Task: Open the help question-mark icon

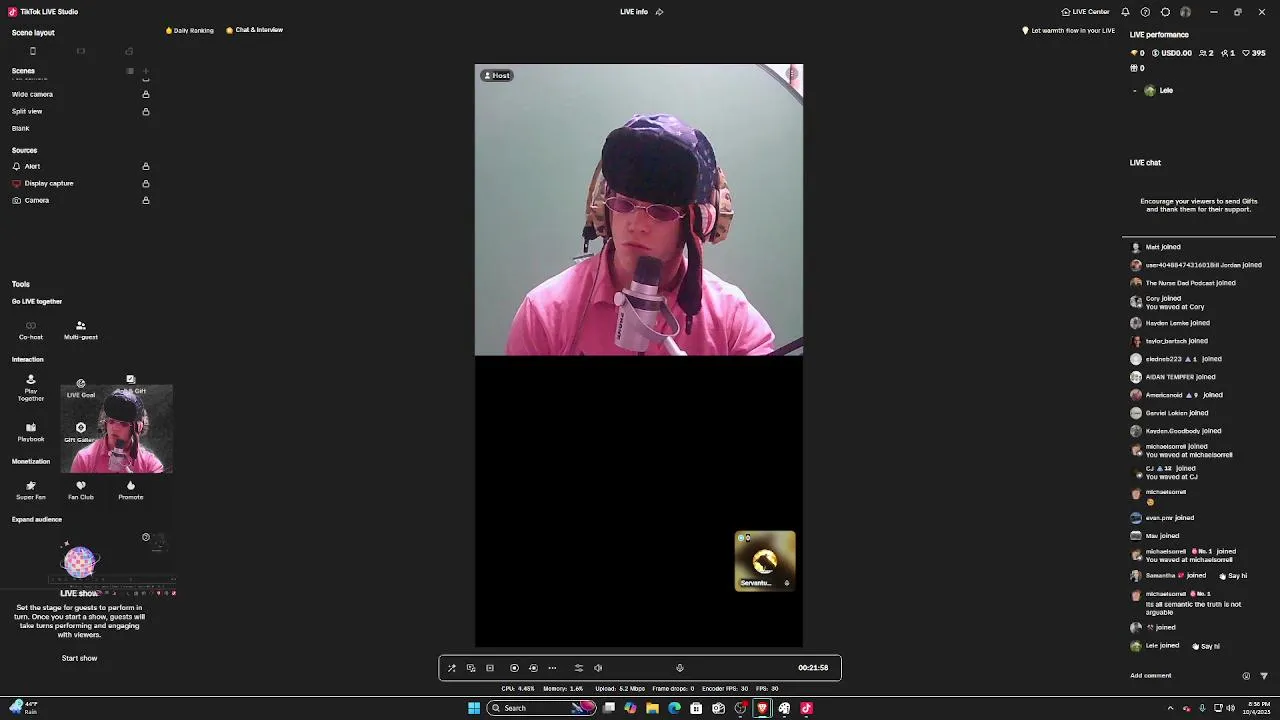Action: click(x=1145, y=12)
